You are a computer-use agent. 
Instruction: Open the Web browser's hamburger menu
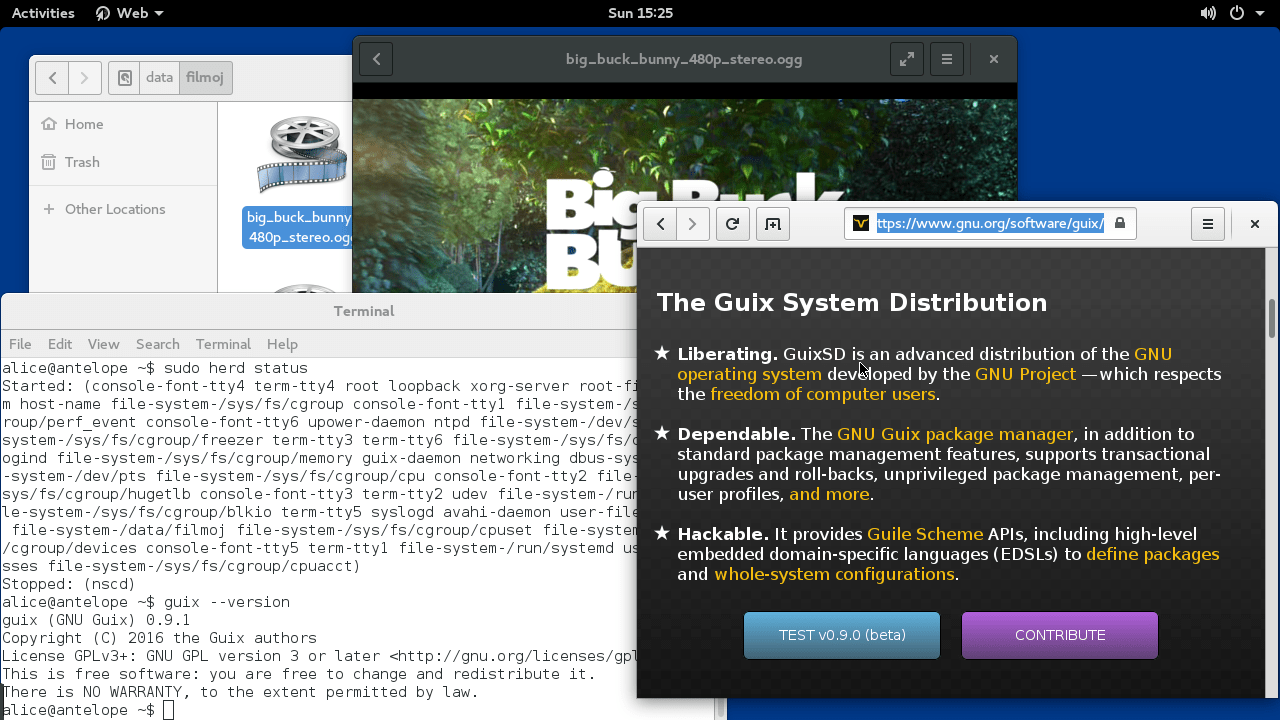click(x=1208, y=223)
